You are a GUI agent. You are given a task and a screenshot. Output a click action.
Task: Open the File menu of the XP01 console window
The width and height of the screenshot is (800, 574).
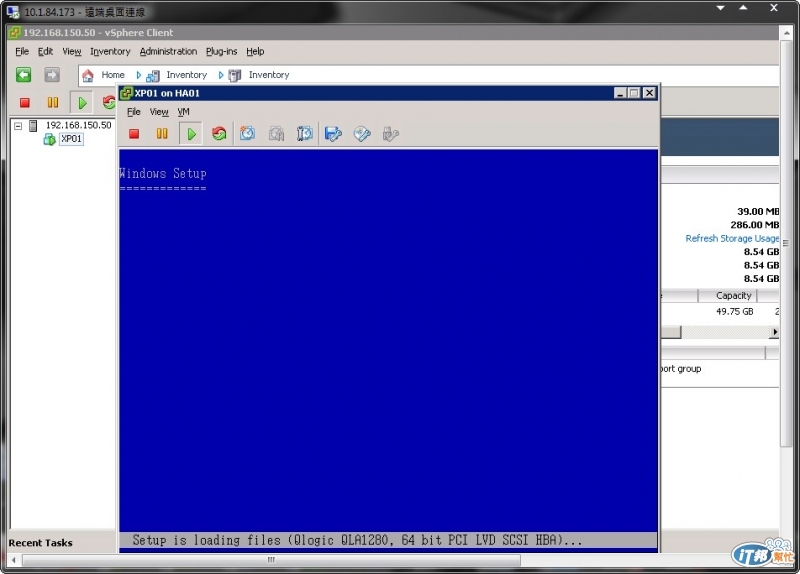tap(134, 112)
